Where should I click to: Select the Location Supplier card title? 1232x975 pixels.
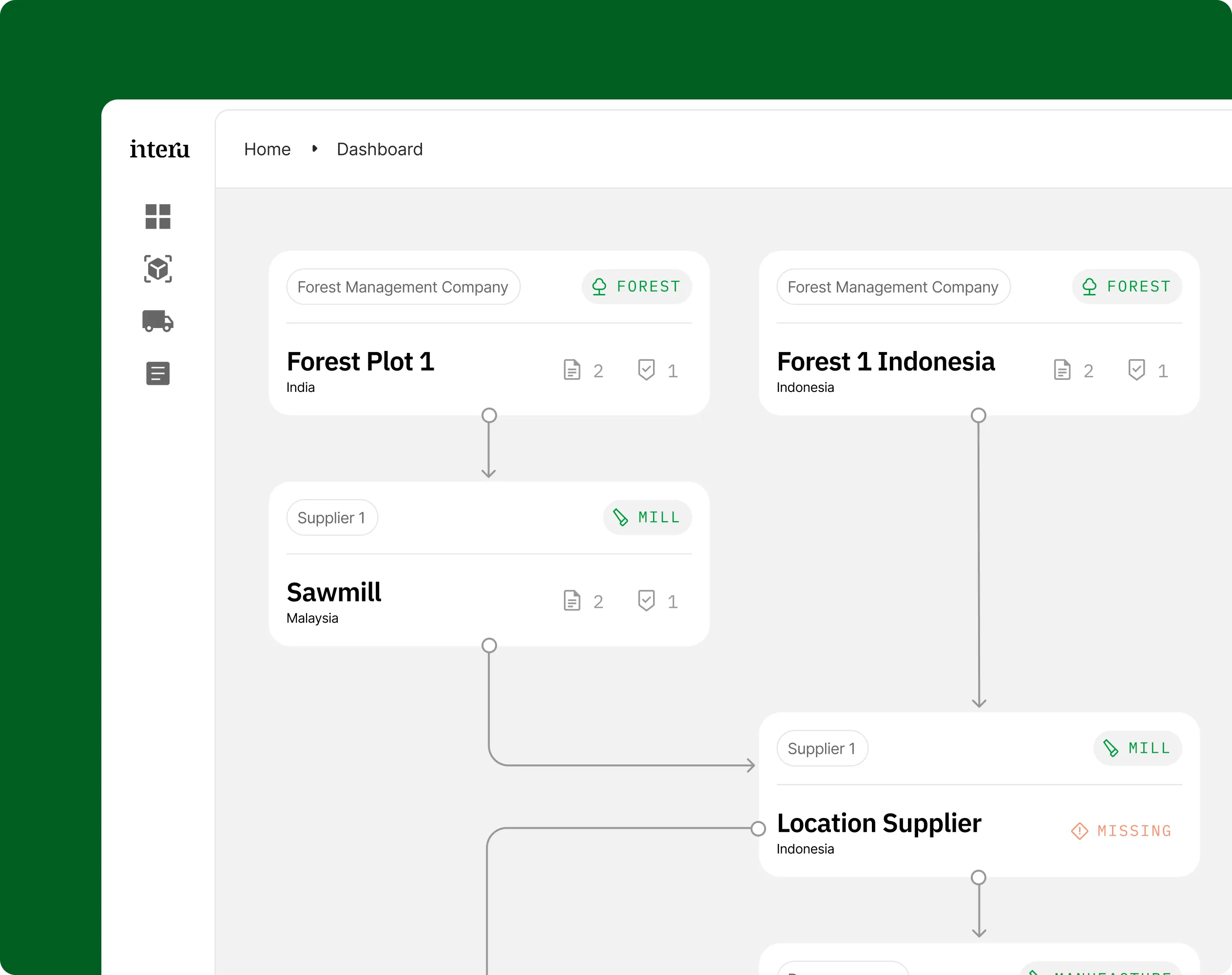[x=879, y=823]
